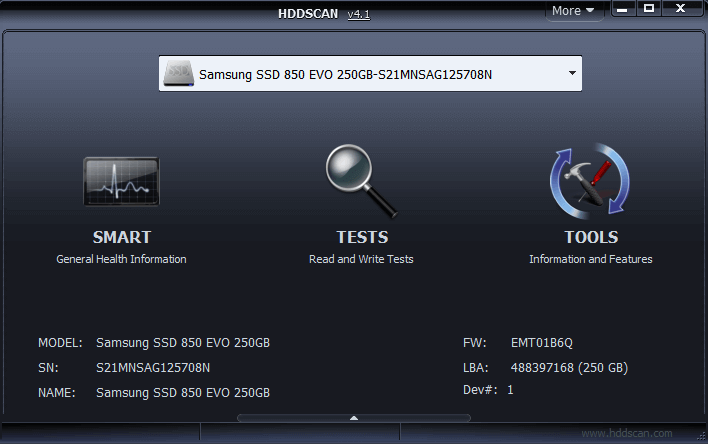708x444 pixels.
Task: Open the More menu
Action: coord(573,10)
